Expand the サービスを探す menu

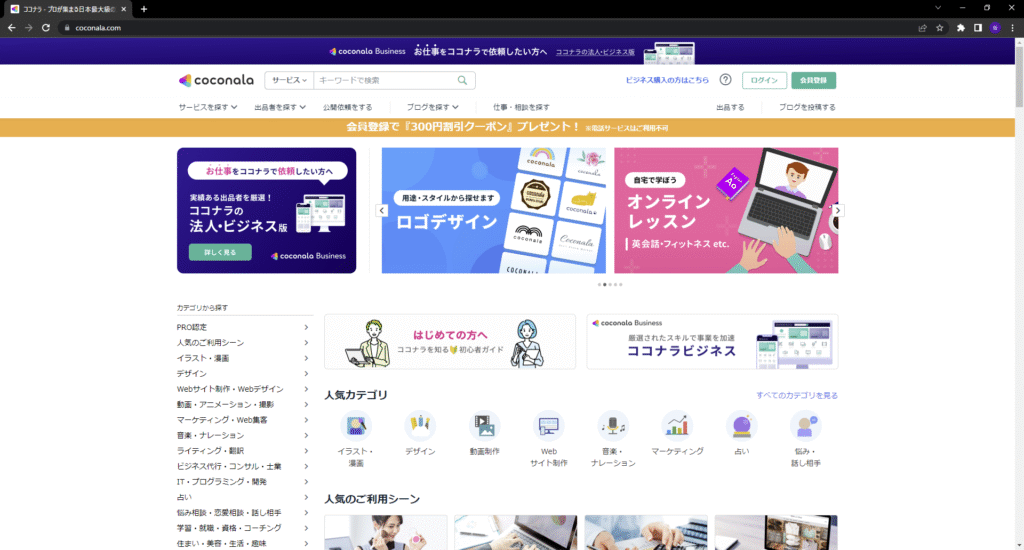208,107
